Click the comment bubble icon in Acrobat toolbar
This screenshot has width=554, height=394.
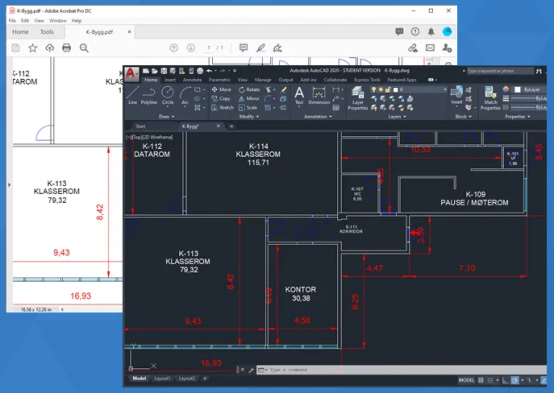[x=243, y=48]
